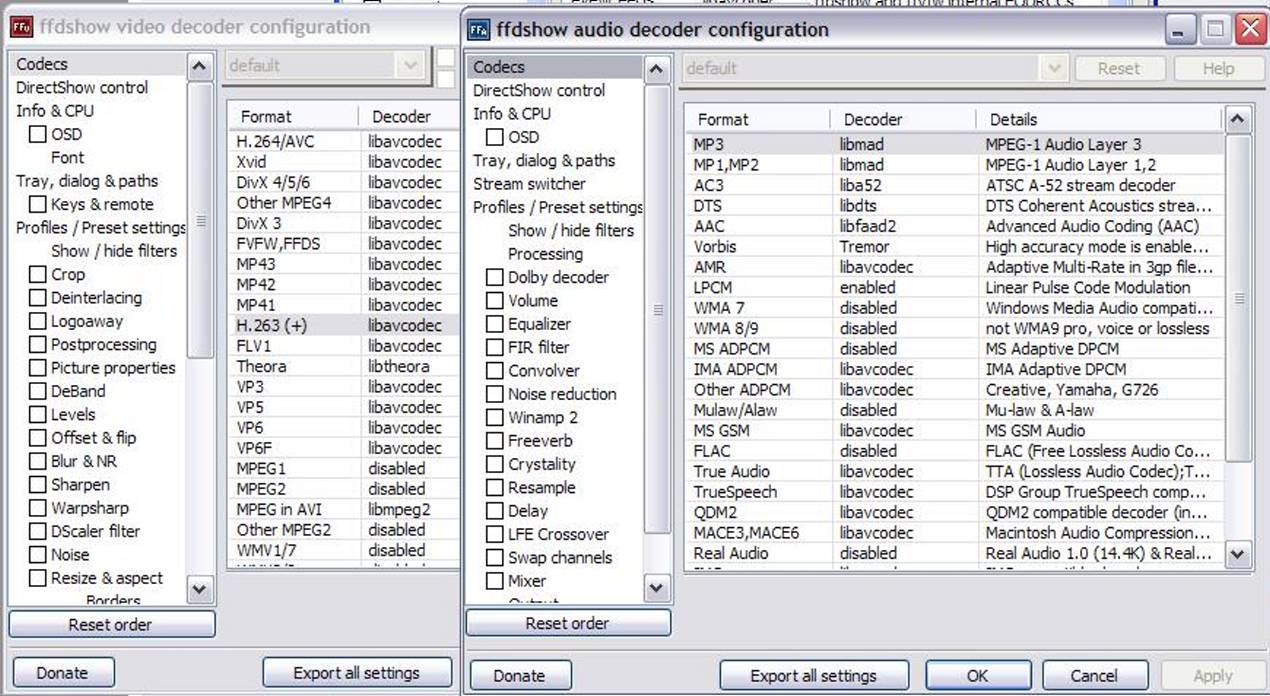Select the H.264/AVC row in video codecs

[344, 142]
